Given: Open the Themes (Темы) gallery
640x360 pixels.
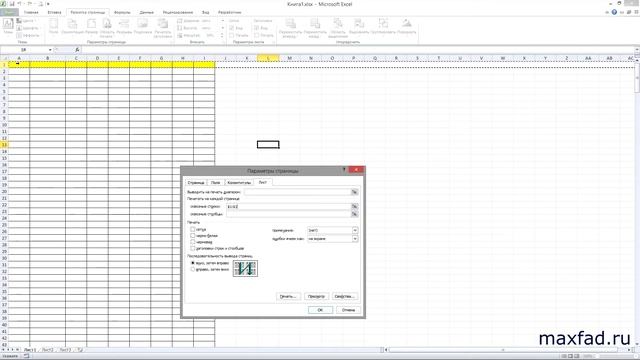Looking at the screenshot, I should coord(8,27).
